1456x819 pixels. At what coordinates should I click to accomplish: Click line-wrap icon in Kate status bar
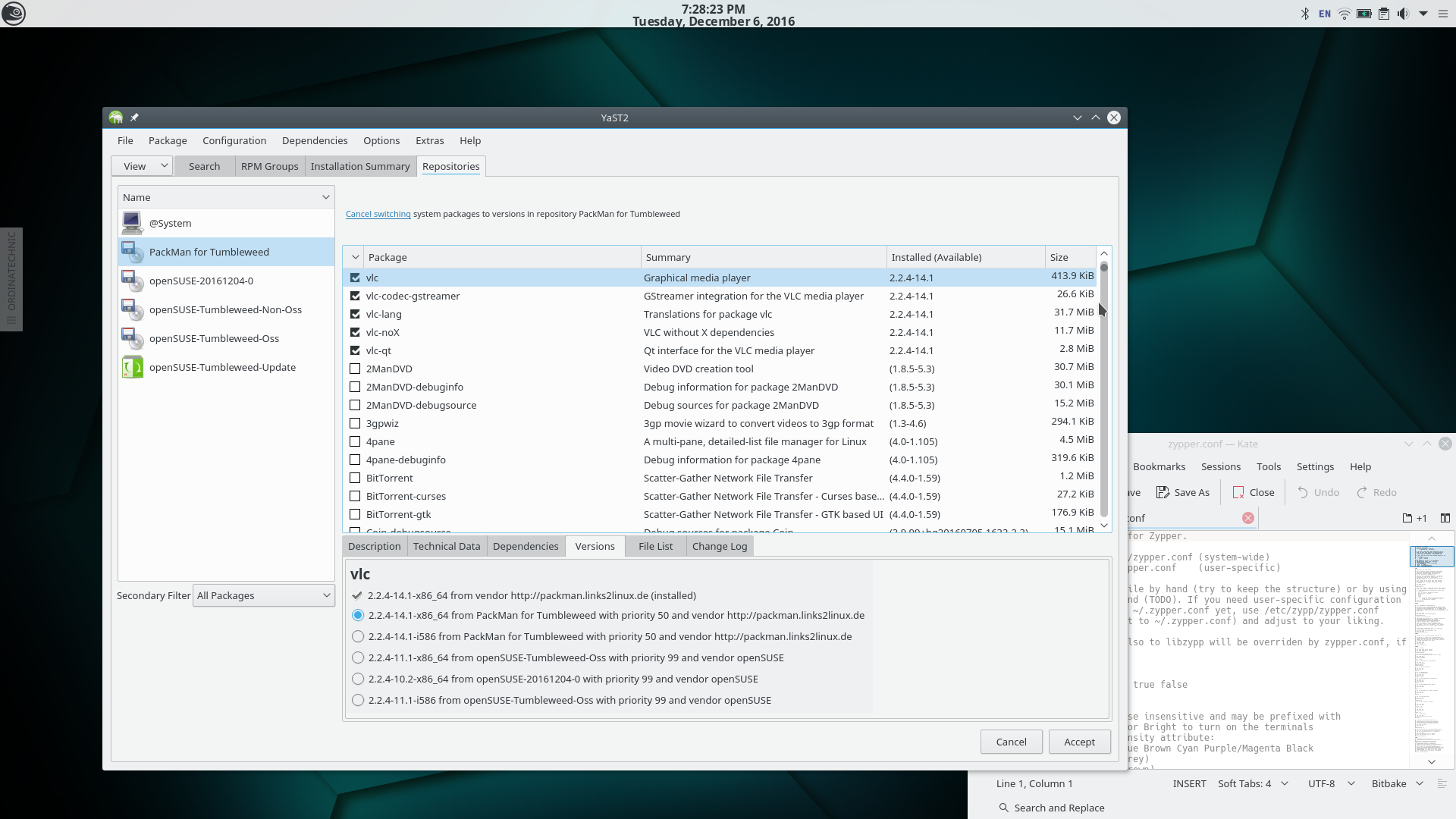pyautogui.click(x=1442, y=783)
